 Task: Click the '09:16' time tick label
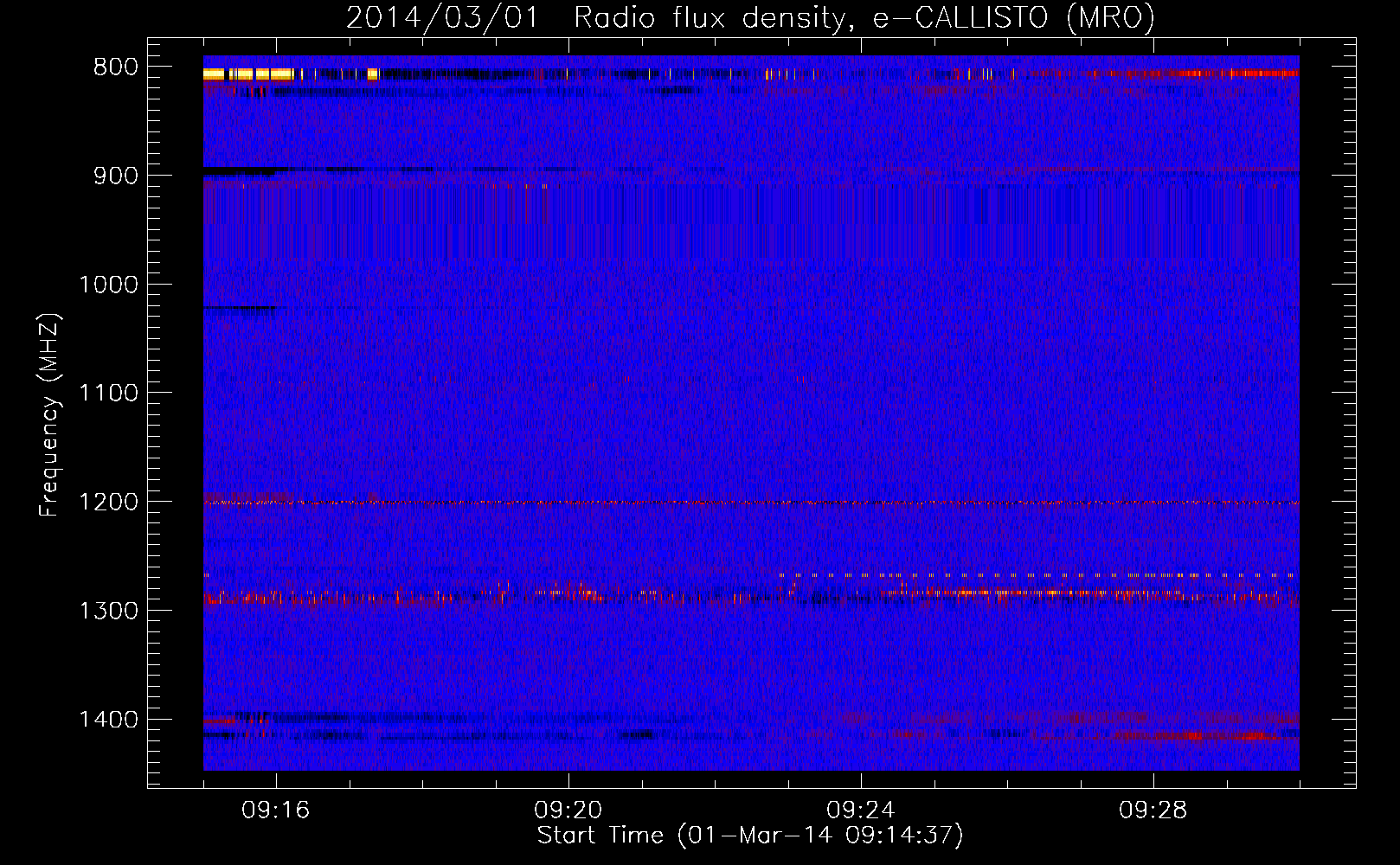pyautogui.click(x=276, y=811)
